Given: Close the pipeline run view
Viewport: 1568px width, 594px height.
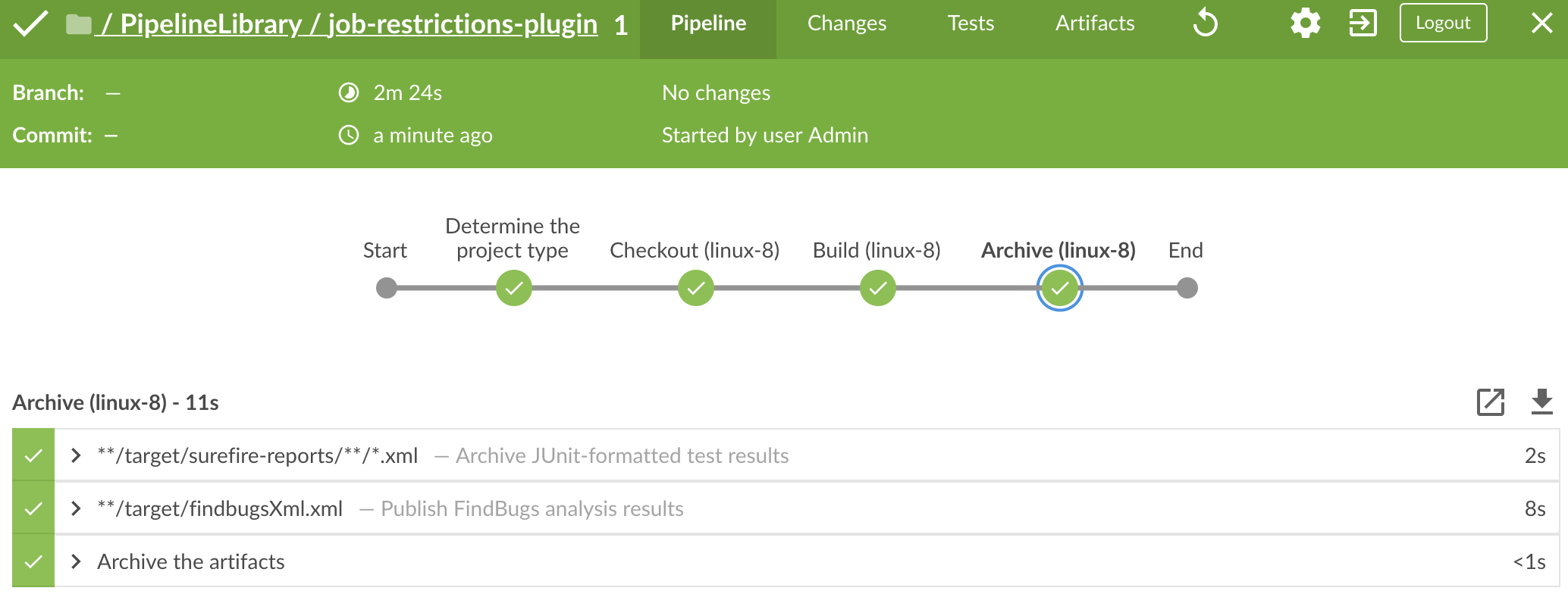Looking at the screenshot, I should 1541,23.
